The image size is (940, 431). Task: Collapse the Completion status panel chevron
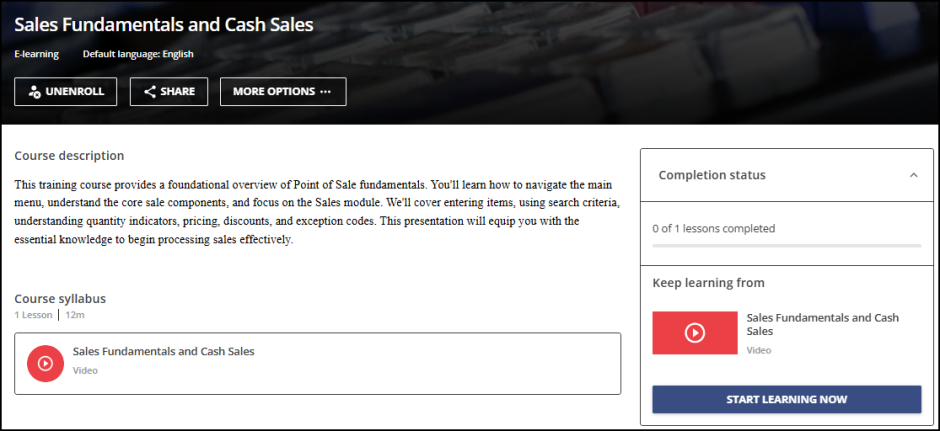click(913, 175)
